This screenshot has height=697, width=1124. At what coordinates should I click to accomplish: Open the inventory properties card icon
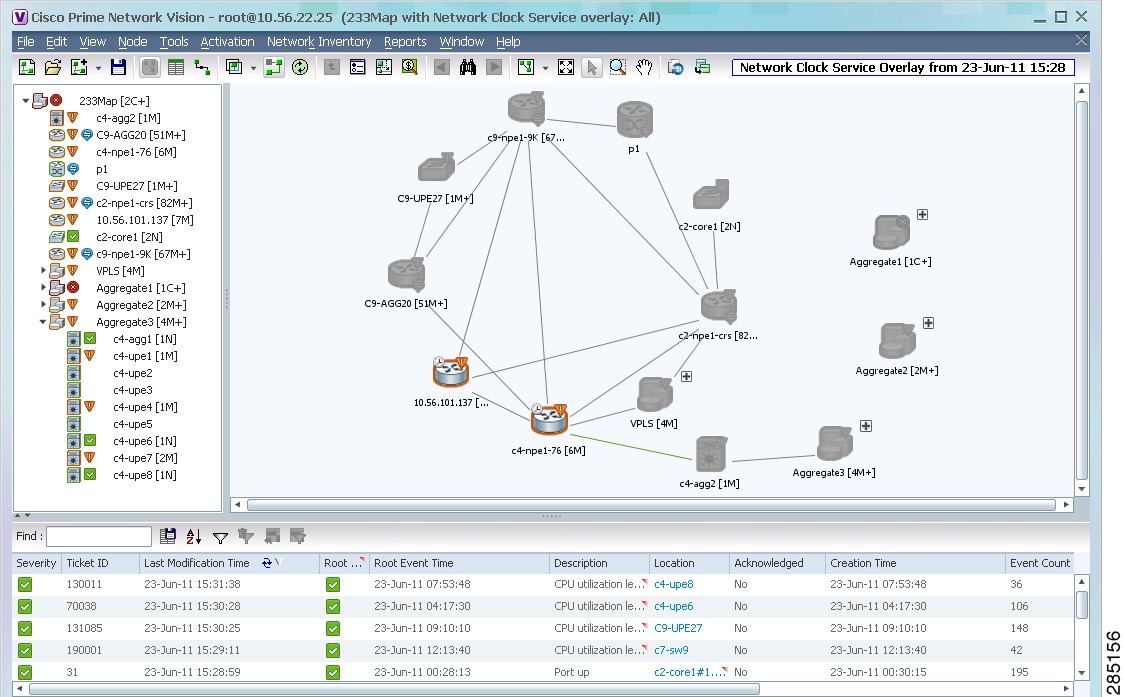point(357,67)
